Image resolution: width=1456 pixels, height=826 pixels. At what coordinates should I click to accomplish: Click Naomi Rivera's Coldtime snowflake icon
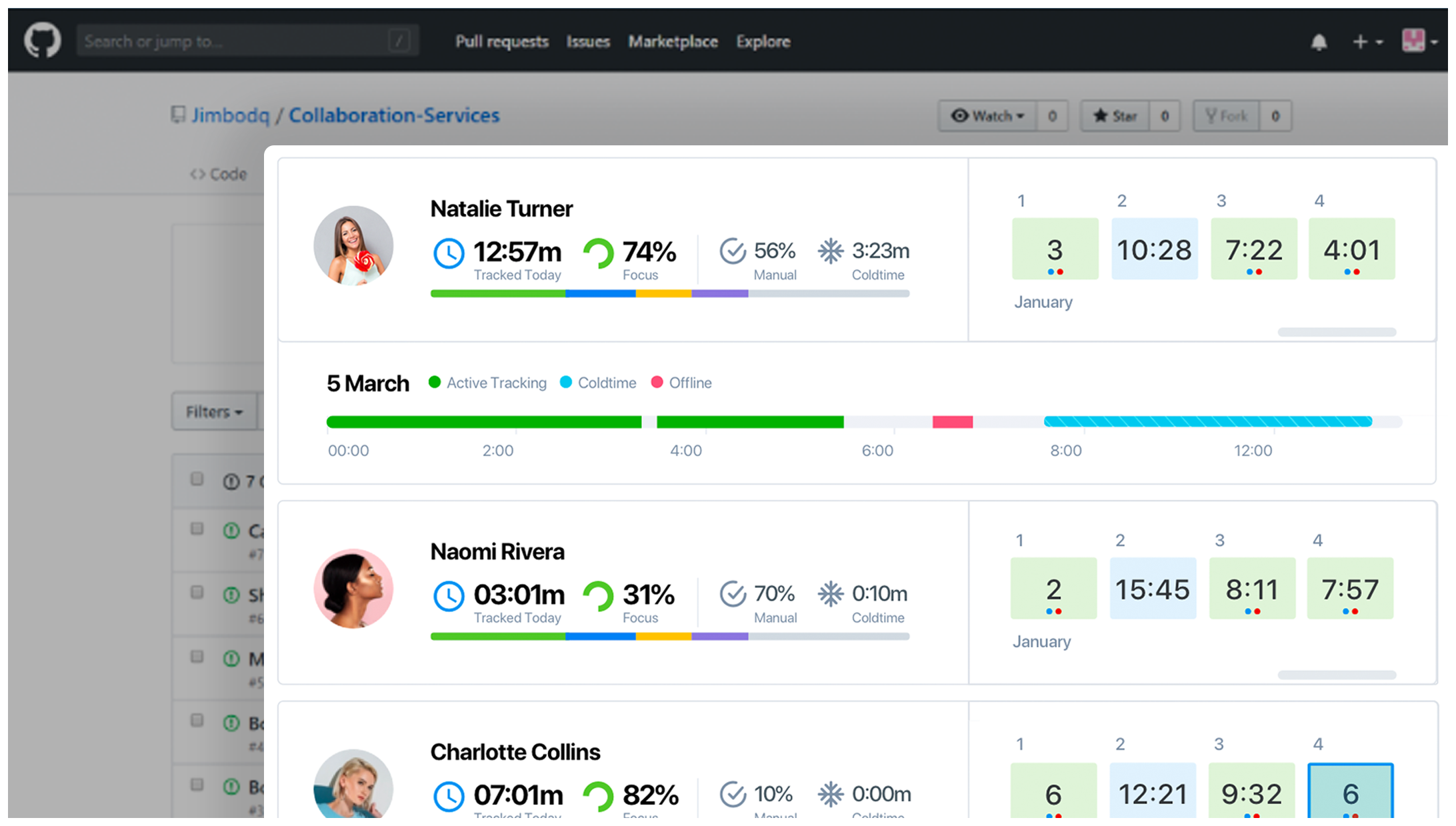click(x=831, y=594)
